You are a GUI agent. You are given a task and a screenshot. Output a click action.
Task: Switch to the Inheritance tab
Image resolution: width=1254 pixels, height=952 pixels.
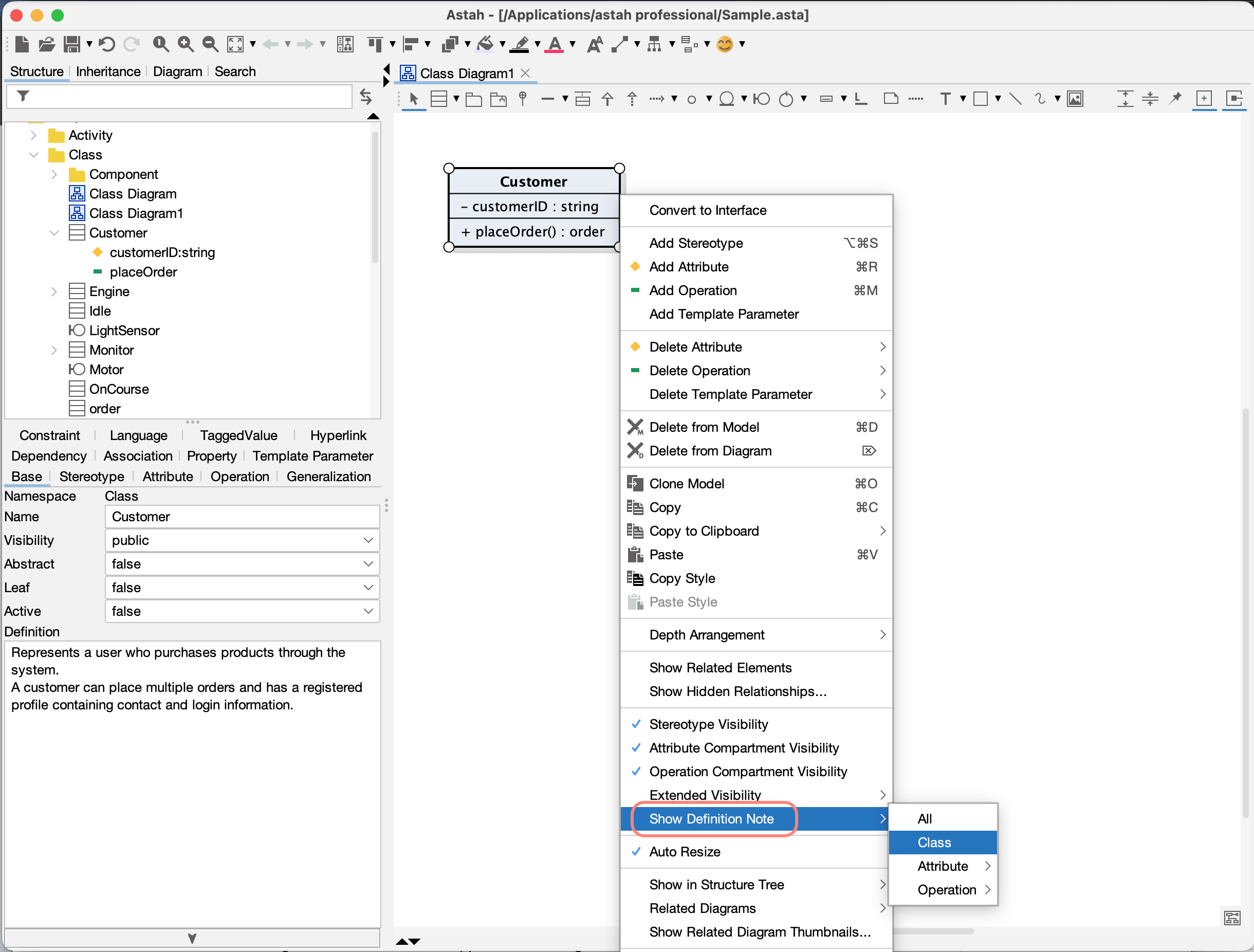click(108, 71)
